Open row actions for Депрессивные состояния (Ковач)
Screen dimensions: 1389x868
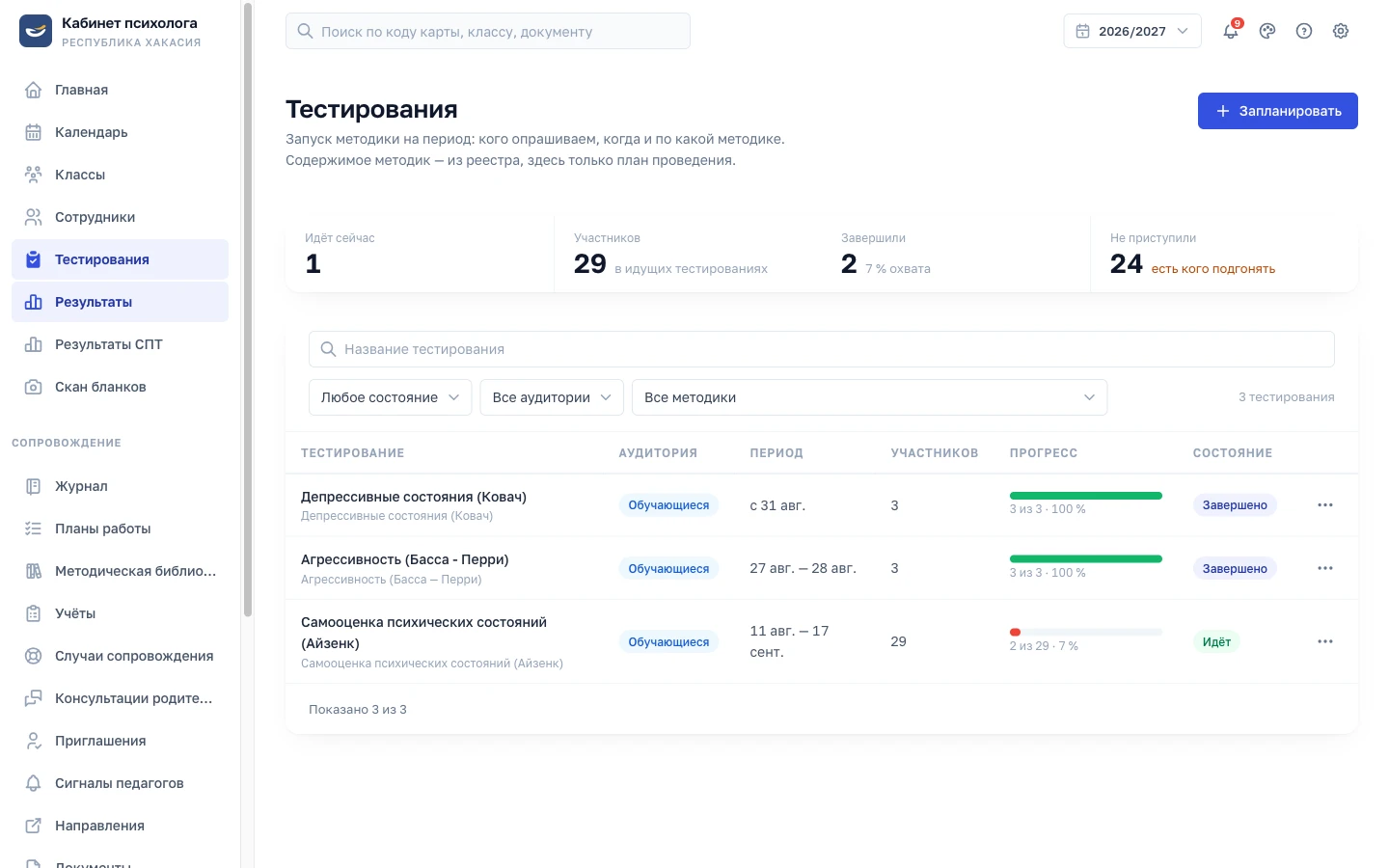pos(1325,505)
